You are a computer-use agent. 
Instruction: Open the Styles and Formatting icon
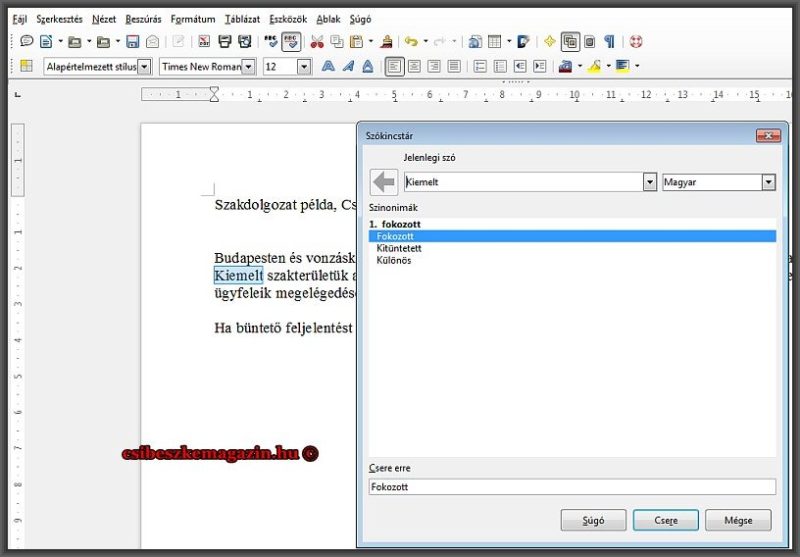click(26, 66)
